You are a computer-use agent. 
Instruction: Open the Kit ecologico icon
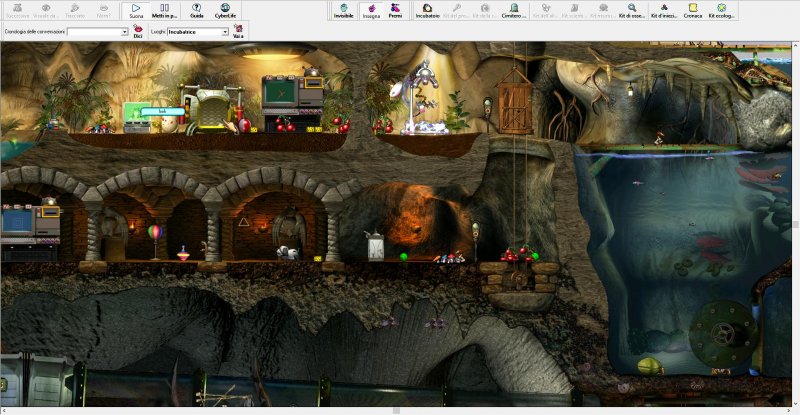(x=721, y=10)
